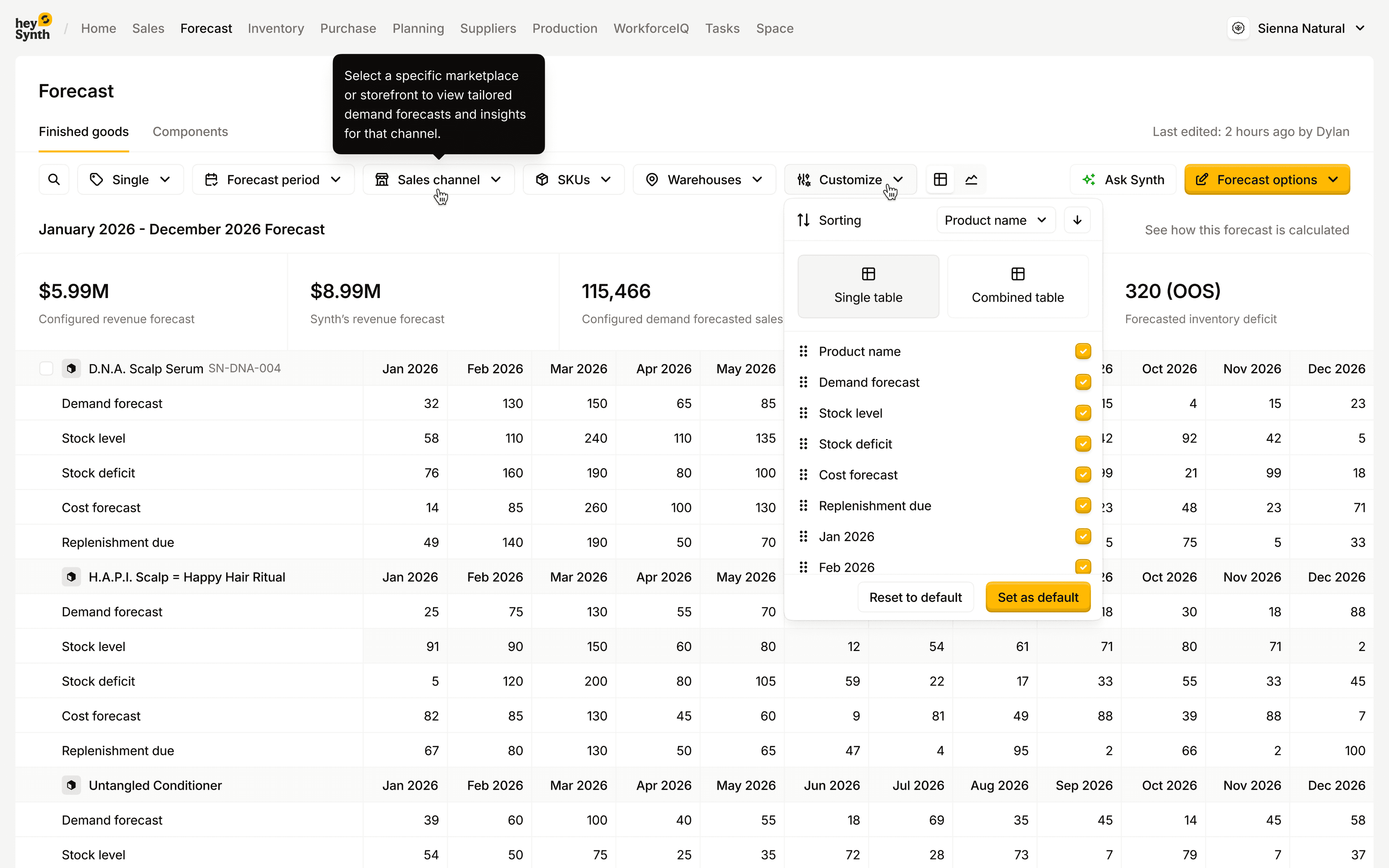Screen dimensions: 1389x868
Task: Select the D.N.A. Scalp Serum row checkbox
Action: tap(47, 369)
